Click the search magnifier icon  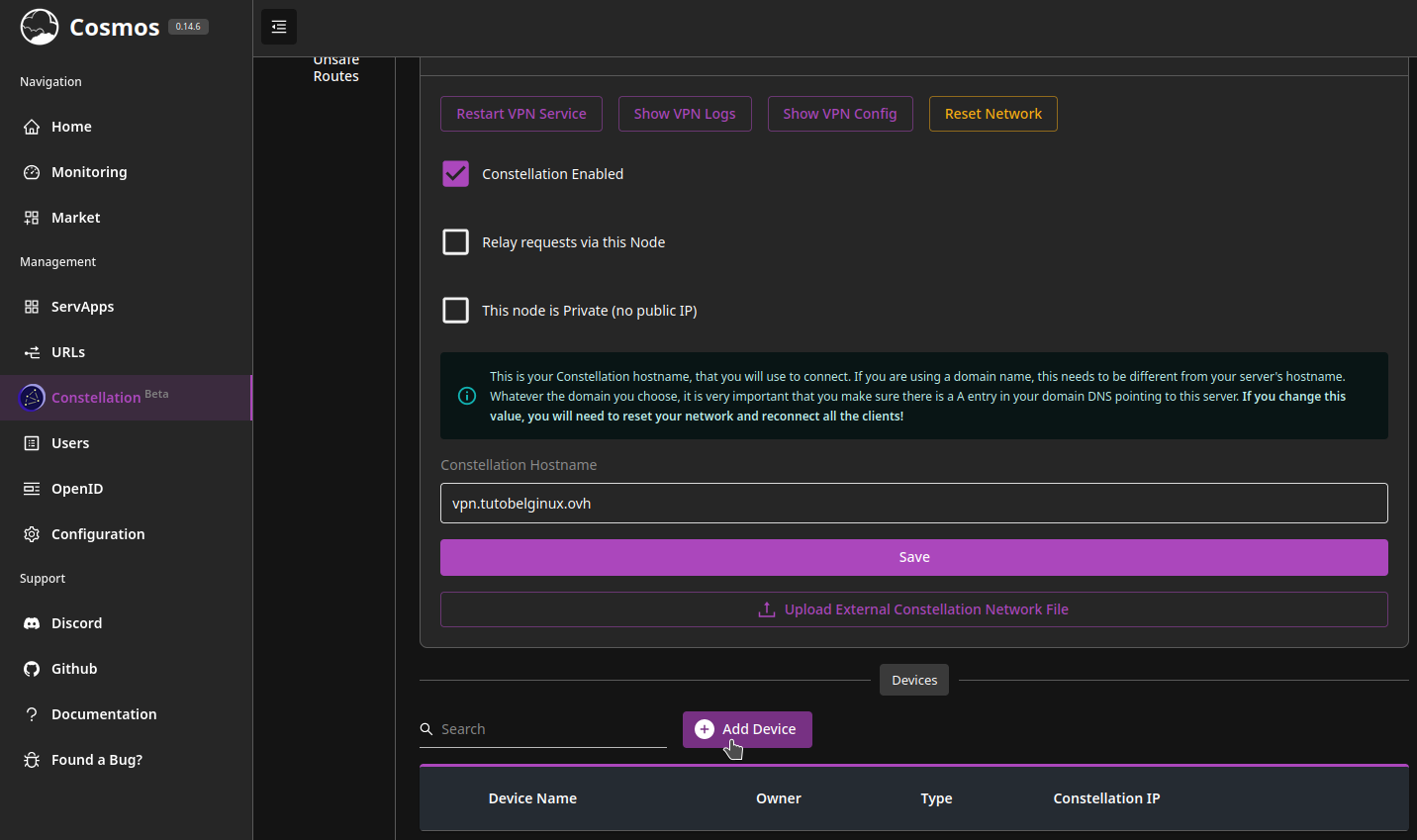[426, 729]
